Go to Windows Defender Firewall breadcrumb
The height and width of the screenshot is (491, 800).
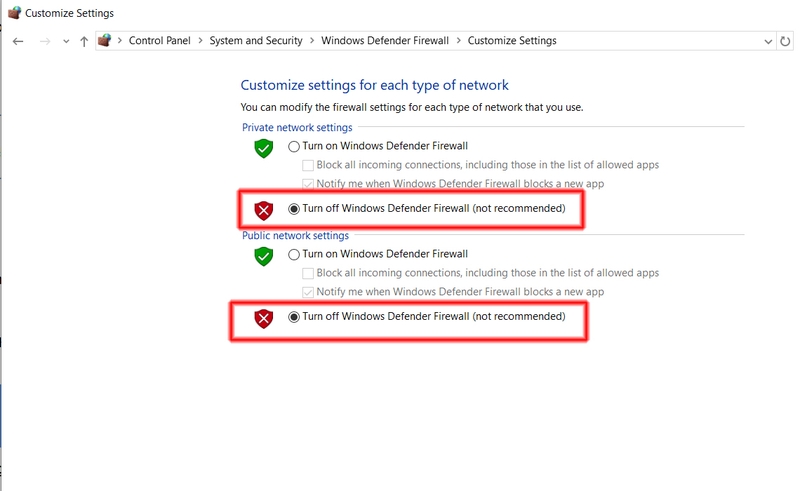[x=385, y=40]
